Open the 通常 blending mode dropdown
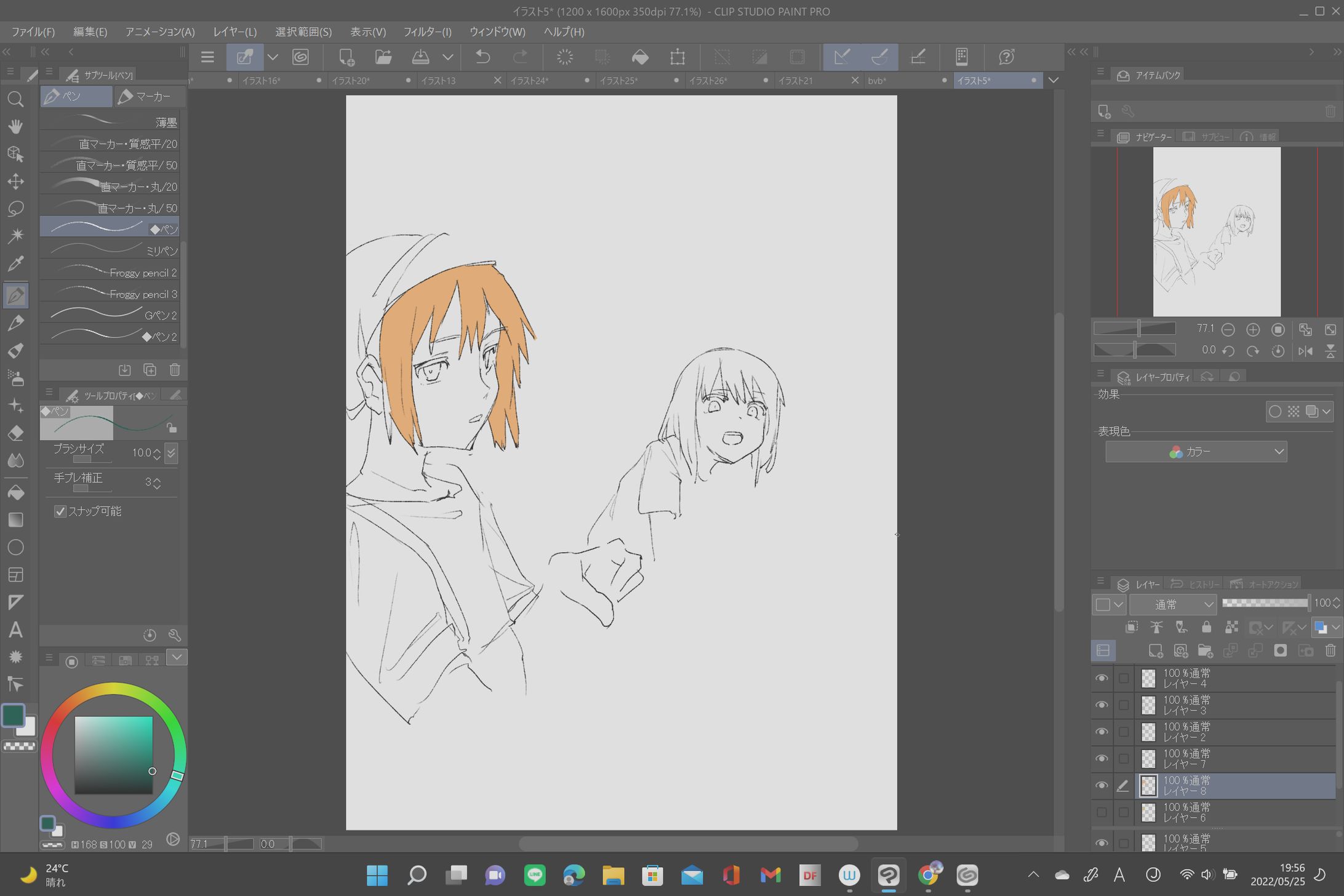 [x=1173, y=604]
